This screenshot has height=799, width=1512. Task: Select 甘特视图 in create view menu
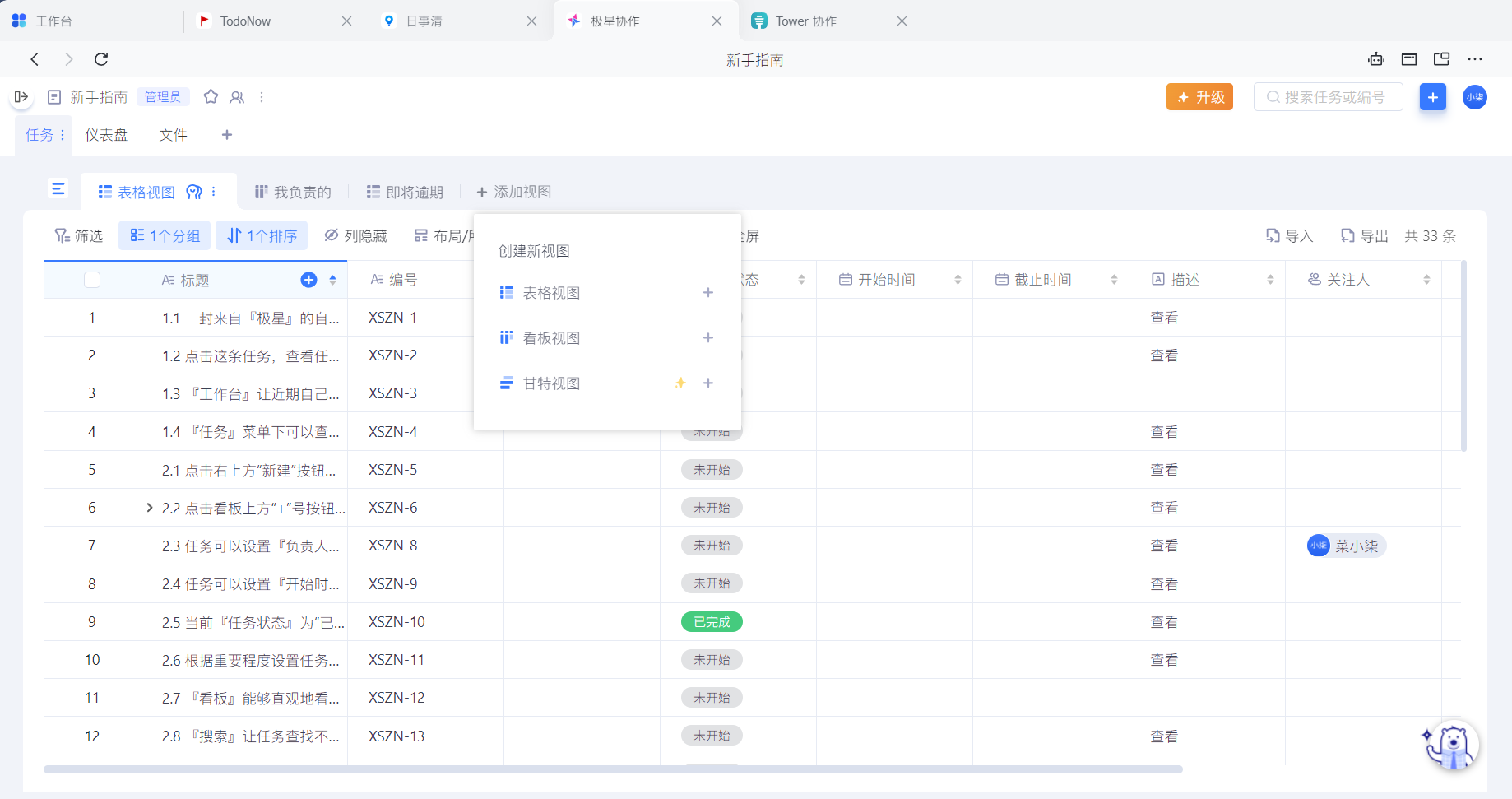(551, 383)
